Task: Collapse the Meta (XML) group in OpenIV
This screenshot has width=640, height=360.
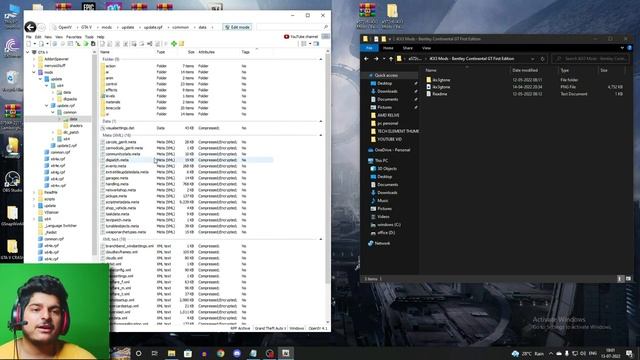Action: [x=320, y=135]
